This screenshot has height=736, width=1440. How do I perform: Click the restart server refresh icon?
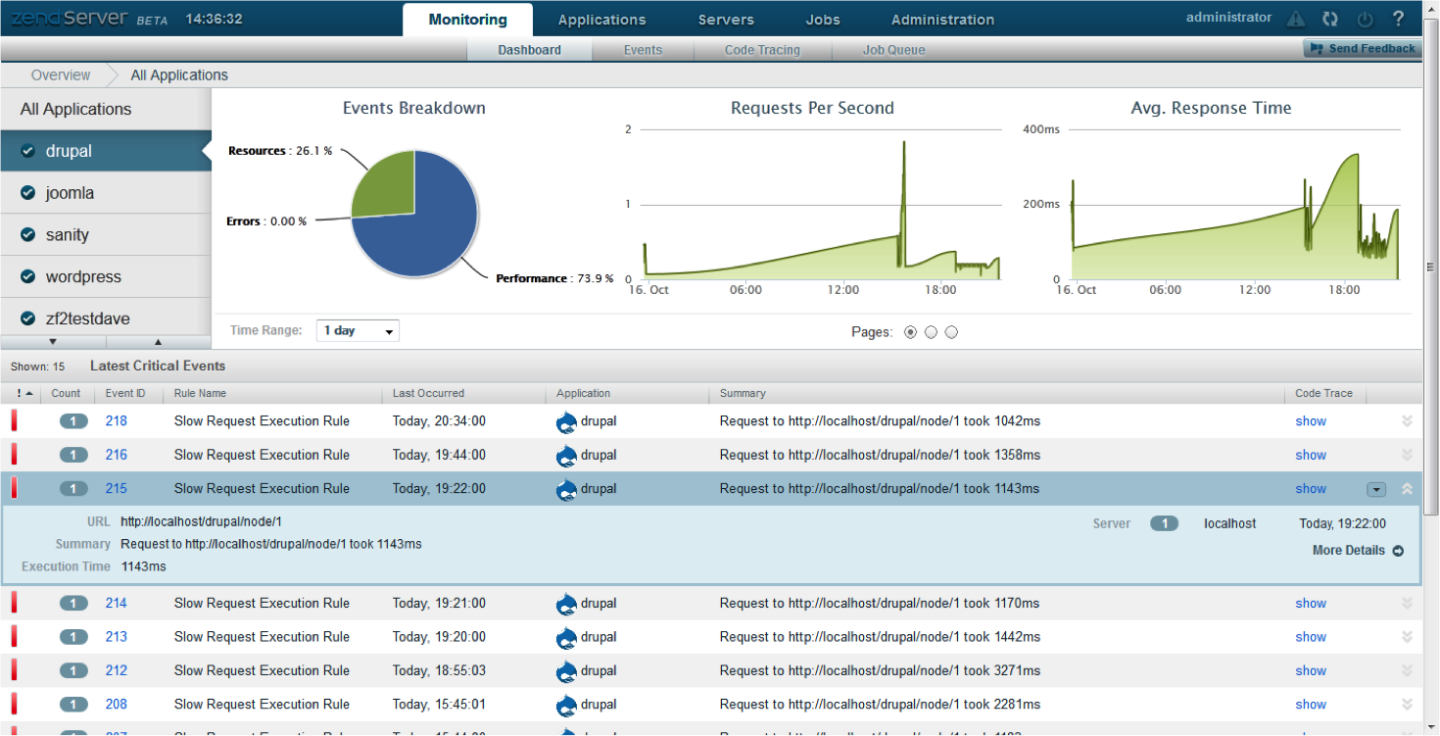tap(1330, 19)
